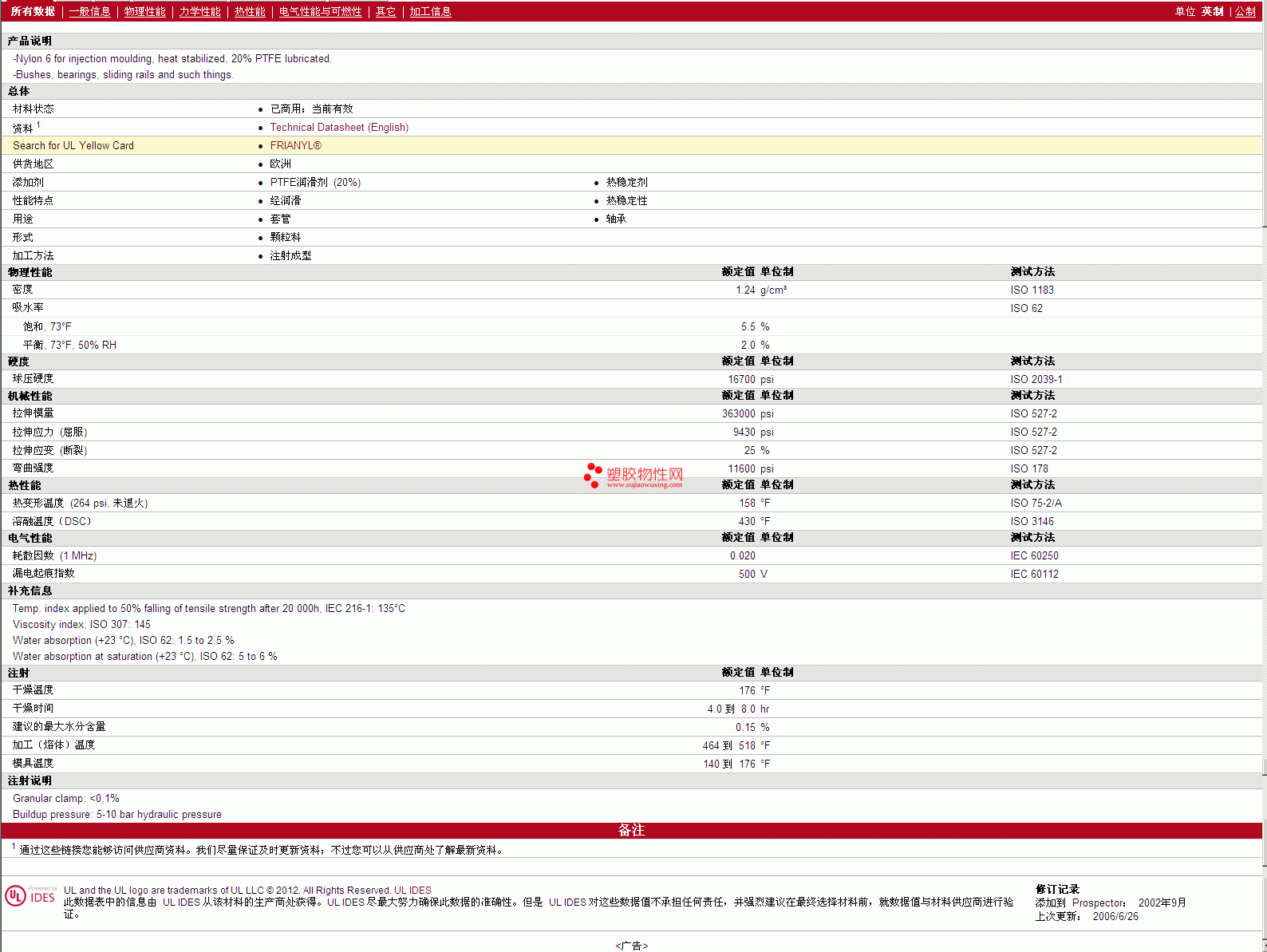Click ISO 2039-1 test method
Image resolution: width=1267 pixels, height=952 pixels.
click(1036, 380)
